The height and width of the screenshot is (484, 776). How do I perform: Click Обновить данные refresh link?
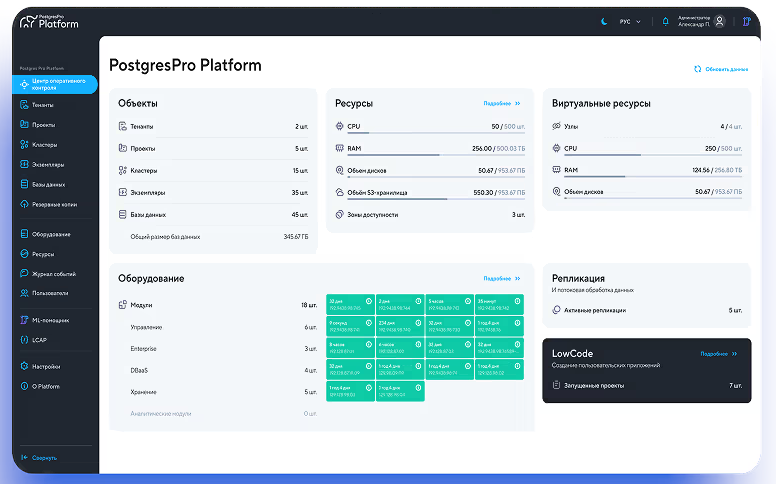tap(721, 69)
